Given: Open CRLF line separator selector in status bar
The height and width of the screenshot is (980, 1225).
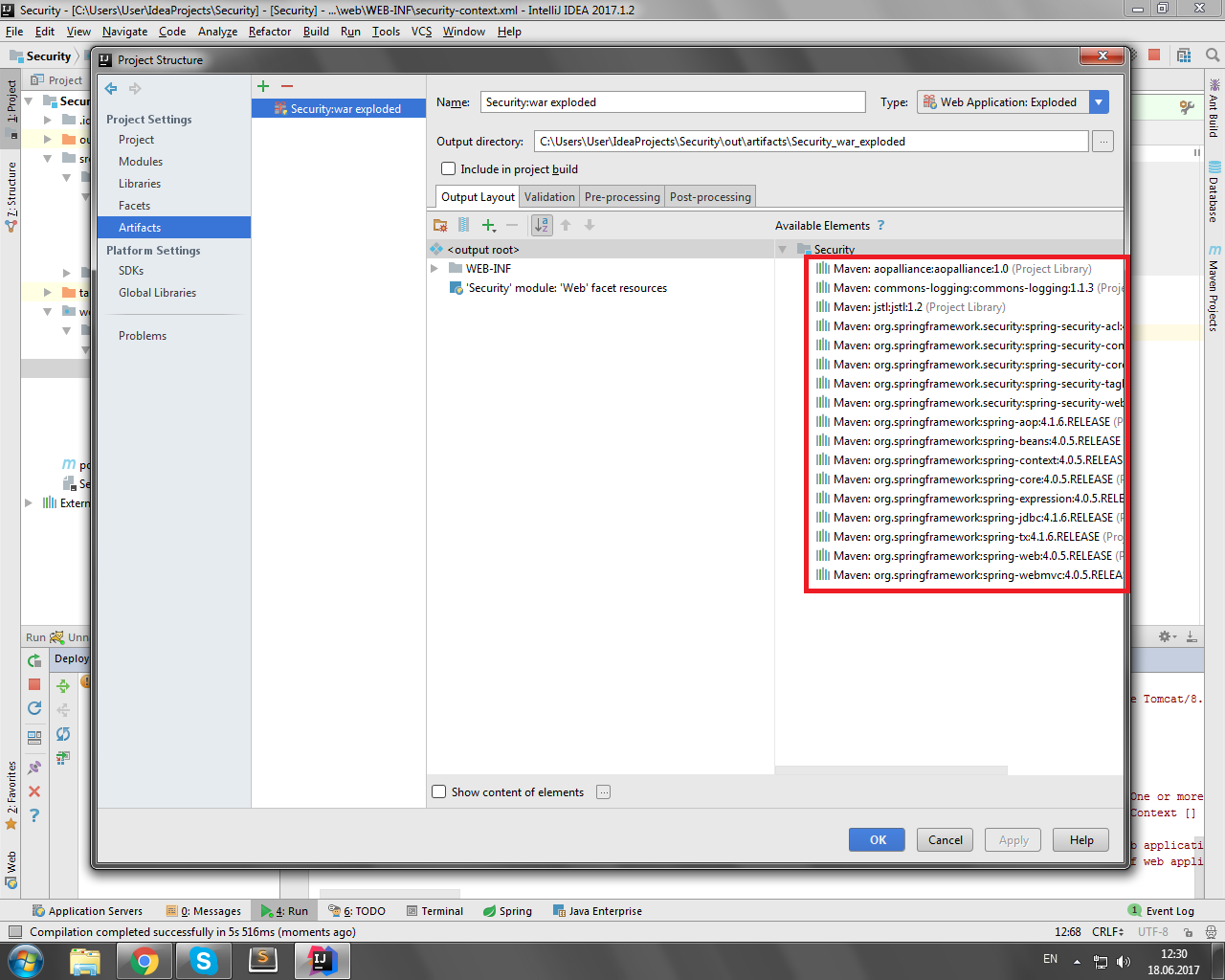Looking at the screenshot, I should 1107,931.
